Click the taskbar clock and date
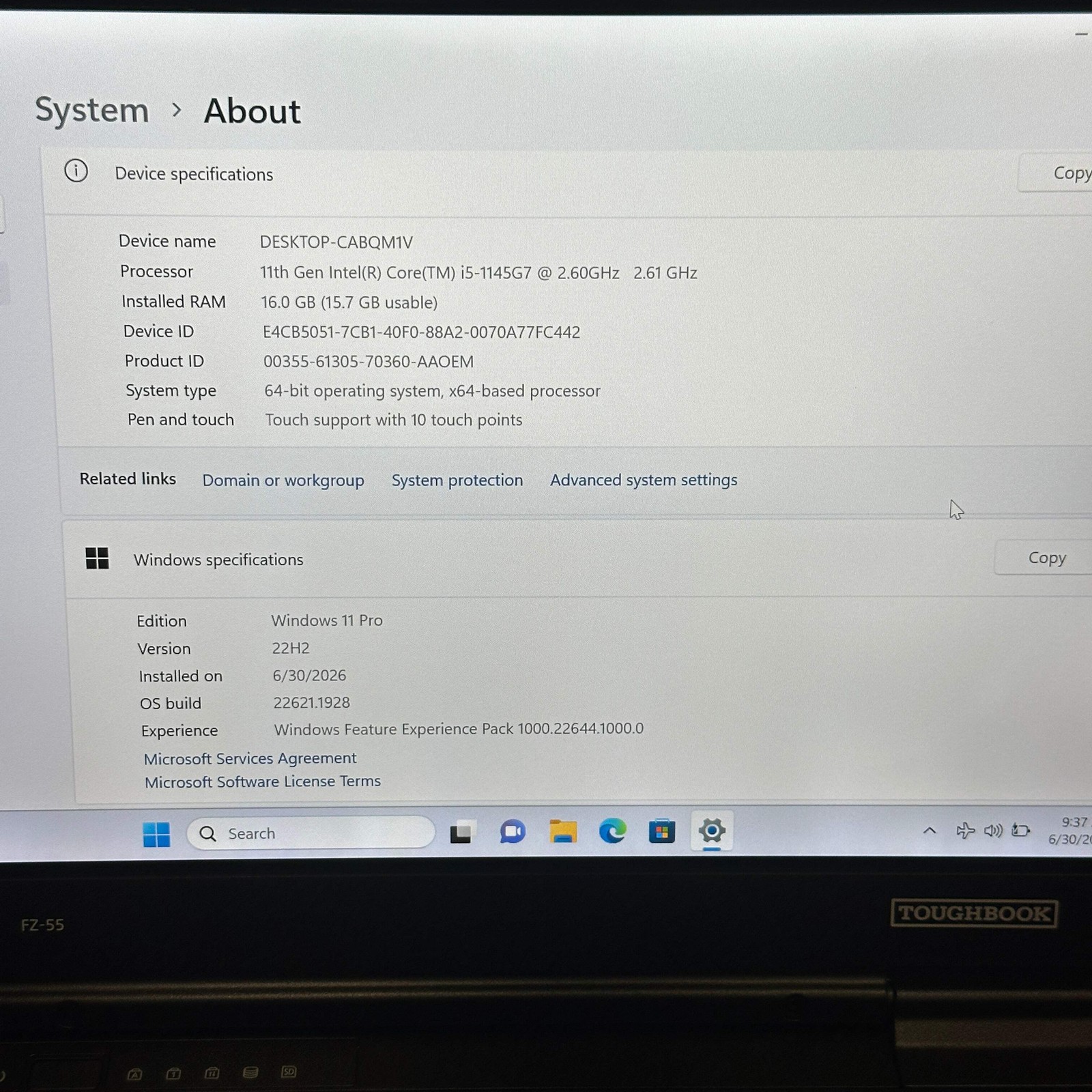1092x1092 pixels. (x=1069, y=831)
